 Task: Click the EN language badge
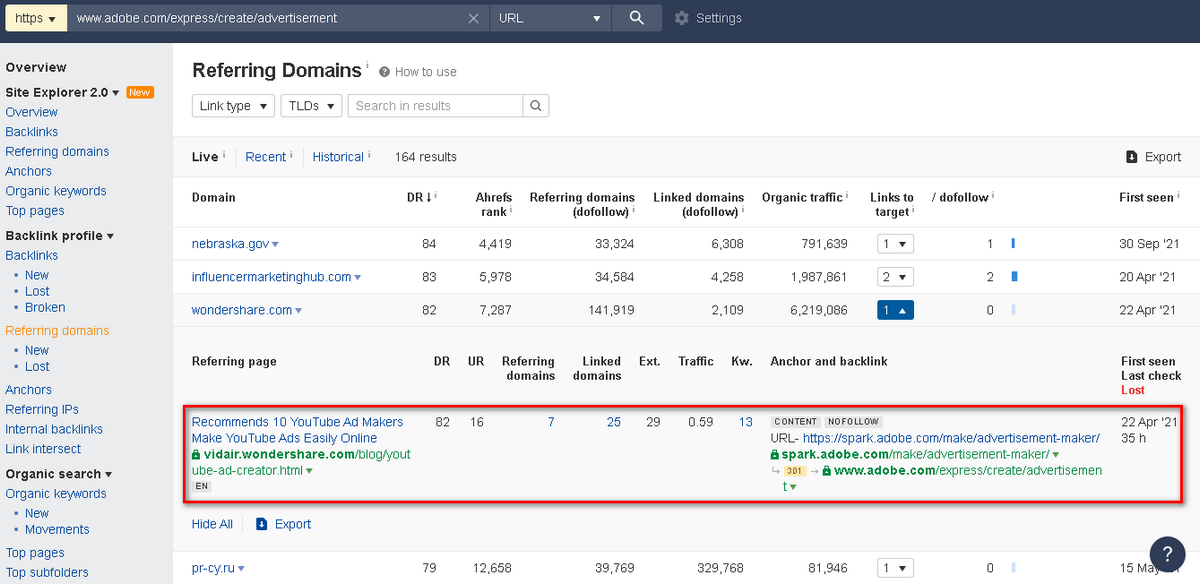(201, 486)
